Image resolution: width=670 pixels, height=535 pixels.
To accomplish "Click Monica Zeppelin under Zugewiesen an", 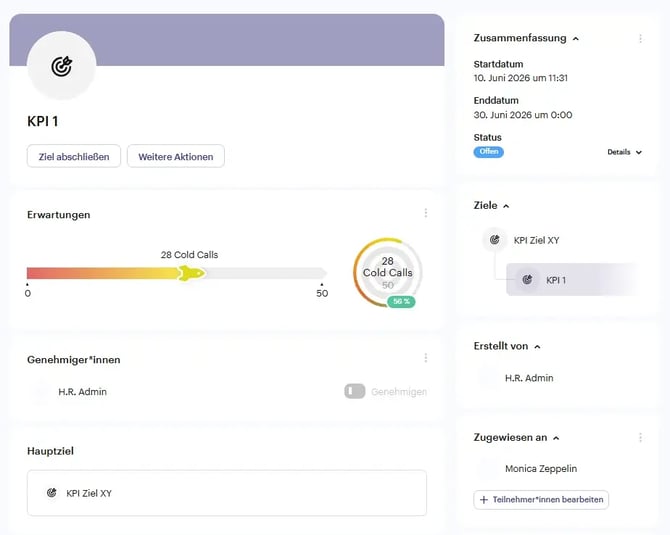I will [x=541, y=468].
